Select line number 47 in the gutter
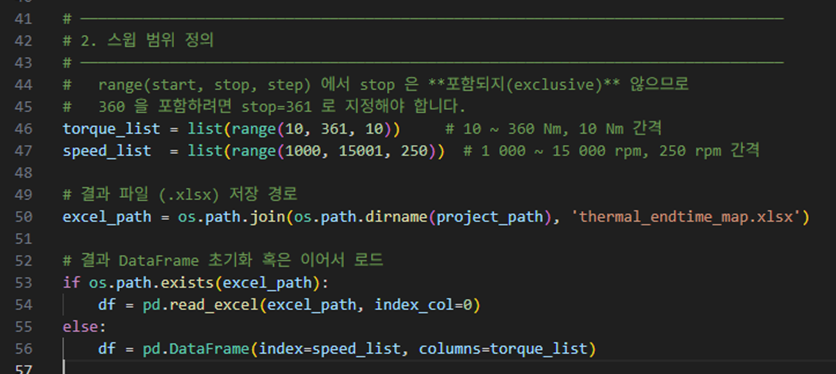 (22, 151)
